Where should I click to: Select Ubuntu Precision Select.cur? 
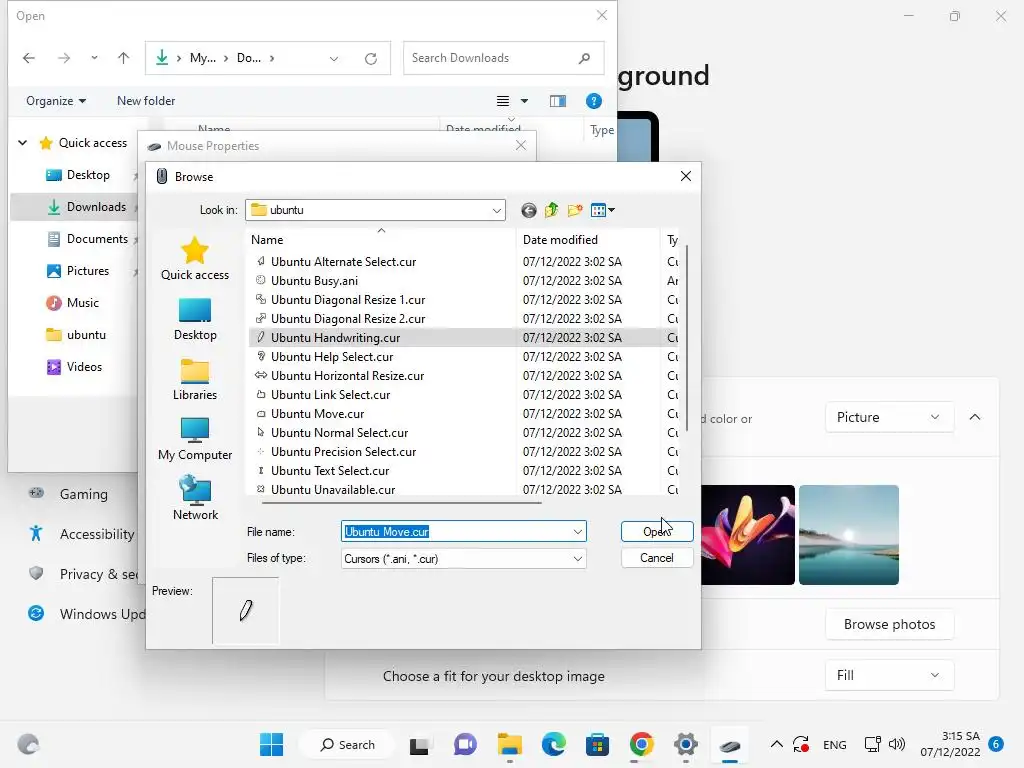click(x=344, y=451)
